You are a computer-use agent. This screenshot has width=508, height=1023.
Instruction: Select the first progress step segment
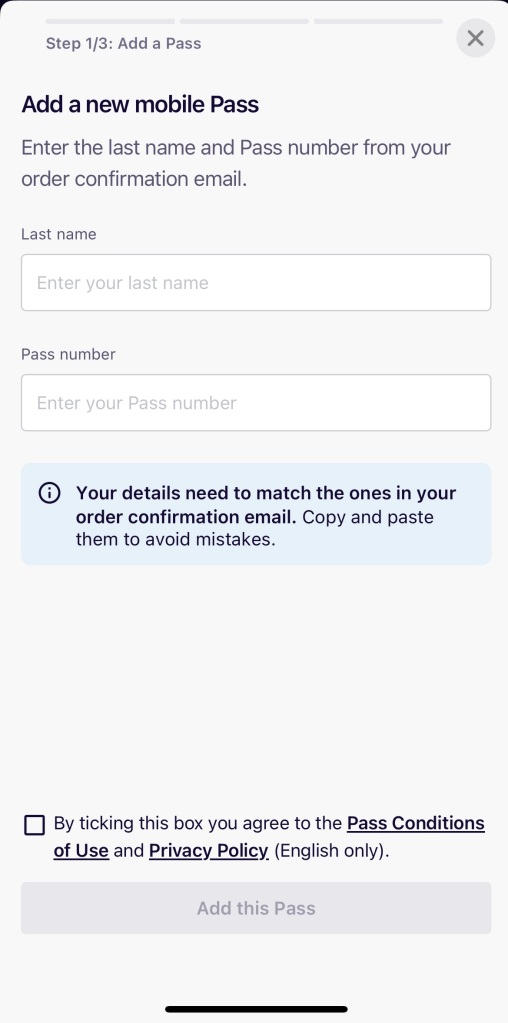[110, 22]
